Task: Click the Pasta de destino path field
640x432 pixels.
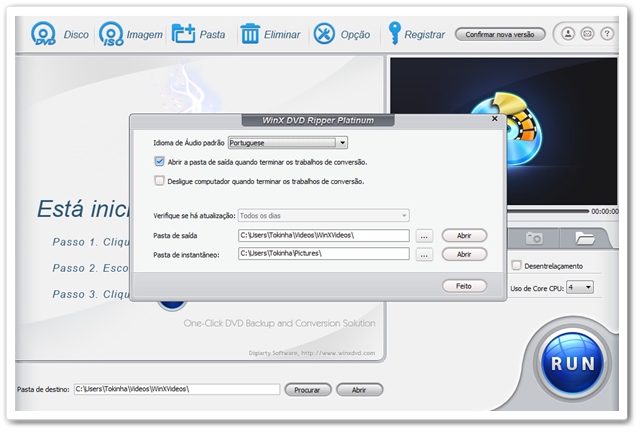Action: click(x=177, y=389)
